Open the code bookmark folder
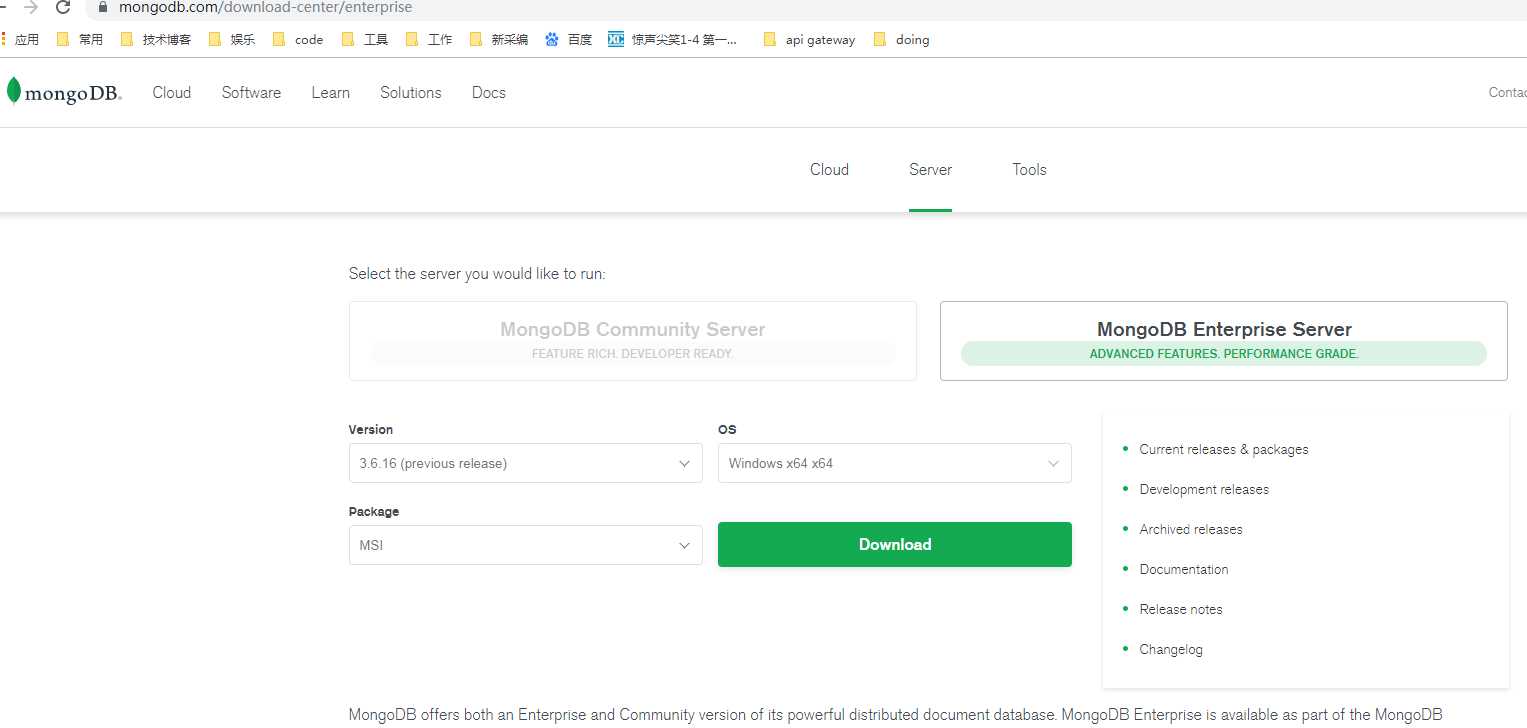Viewport: 1527px width, 728px height. (x=298, y=40)
